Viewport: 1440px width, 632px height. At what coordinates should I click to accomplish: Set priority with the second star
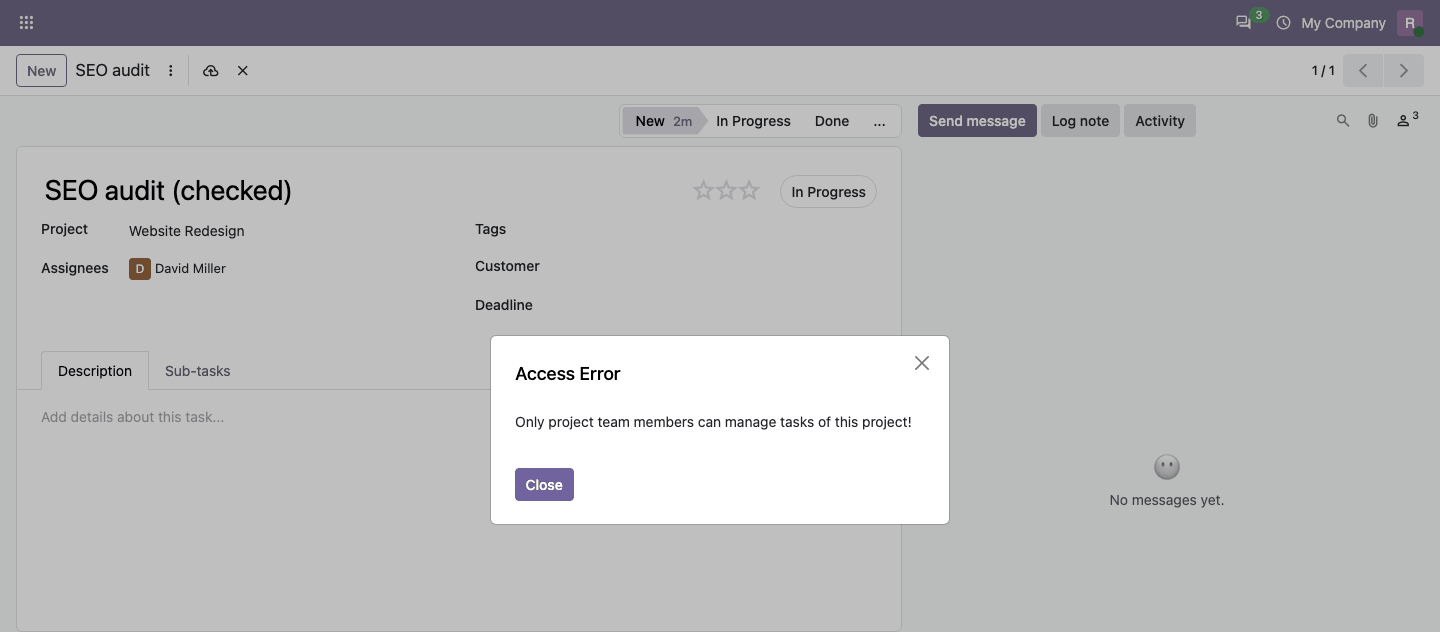coord(727,190)
